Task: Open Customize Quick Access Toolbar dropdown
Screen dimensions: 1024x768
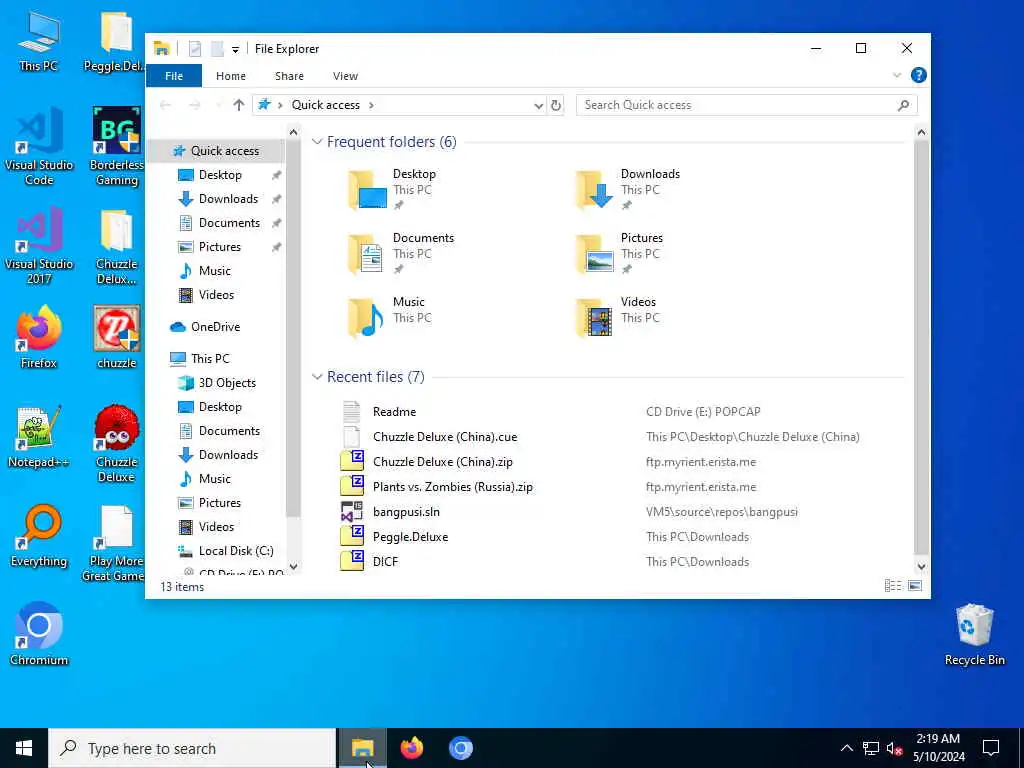Action: coord(235,49)
